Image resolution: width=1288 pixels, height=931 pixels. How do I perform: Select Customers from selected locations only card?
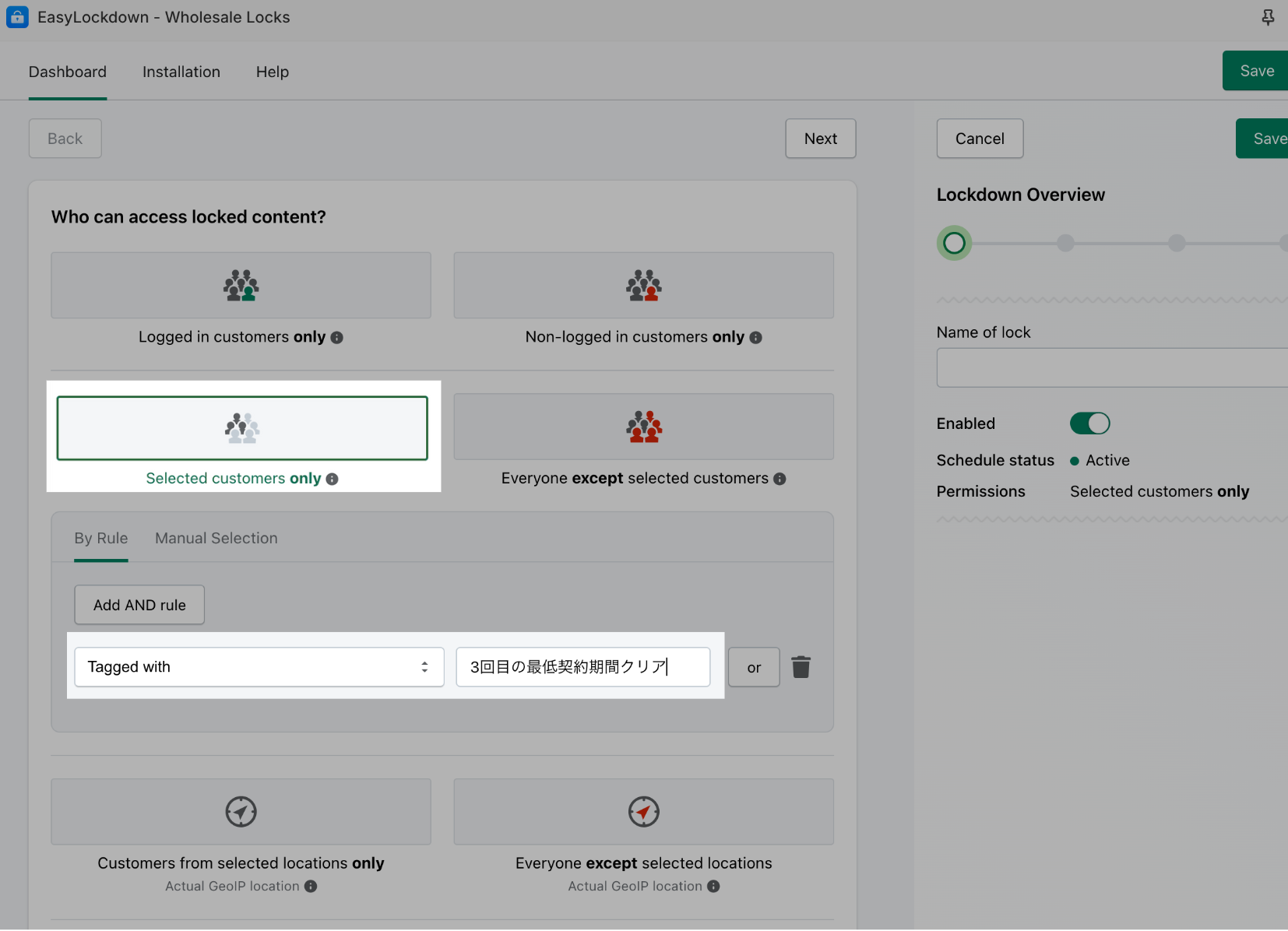241,812
